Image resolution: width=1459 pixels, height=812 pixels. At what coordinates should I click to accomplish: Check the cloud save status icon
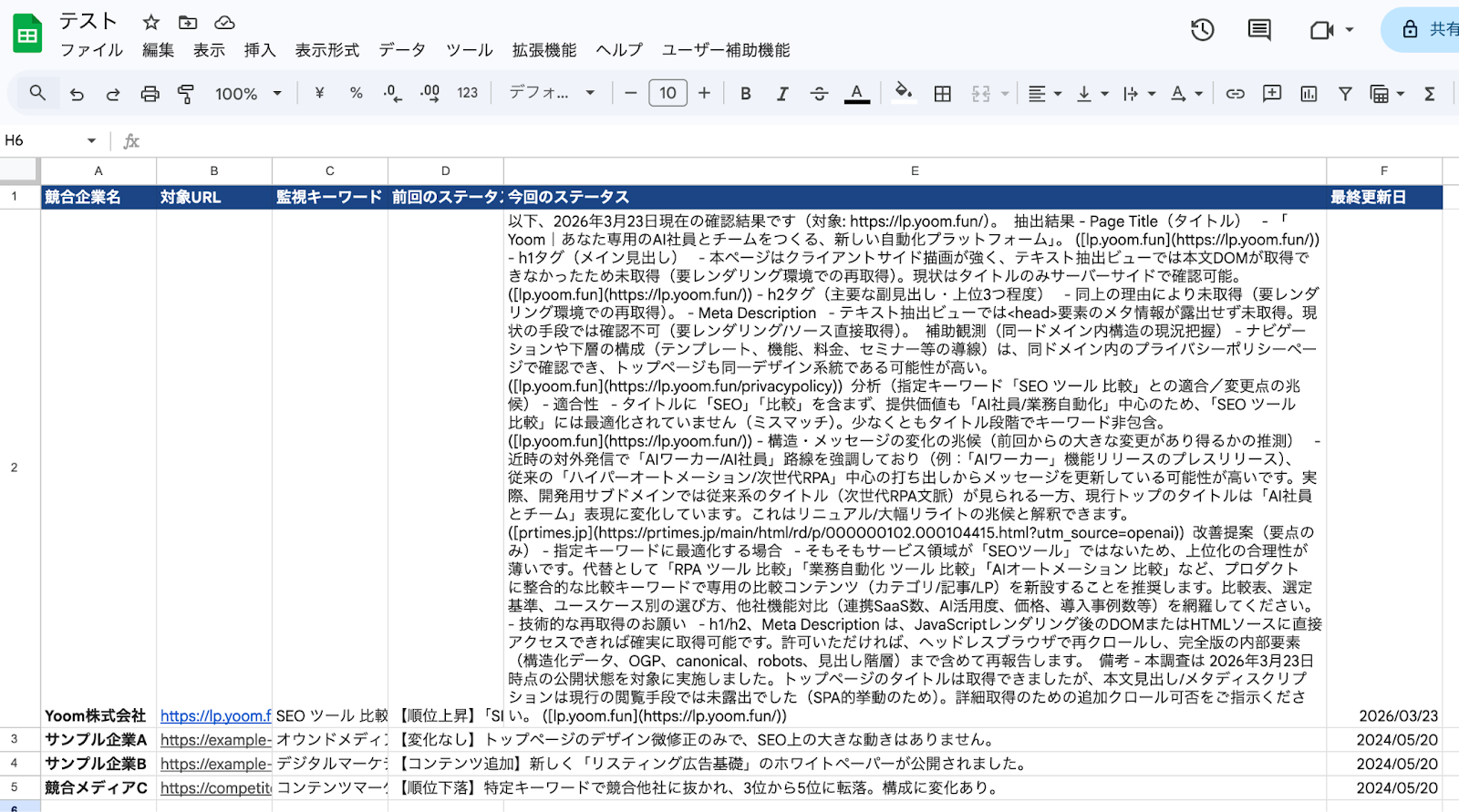click(x=224, y=22)
